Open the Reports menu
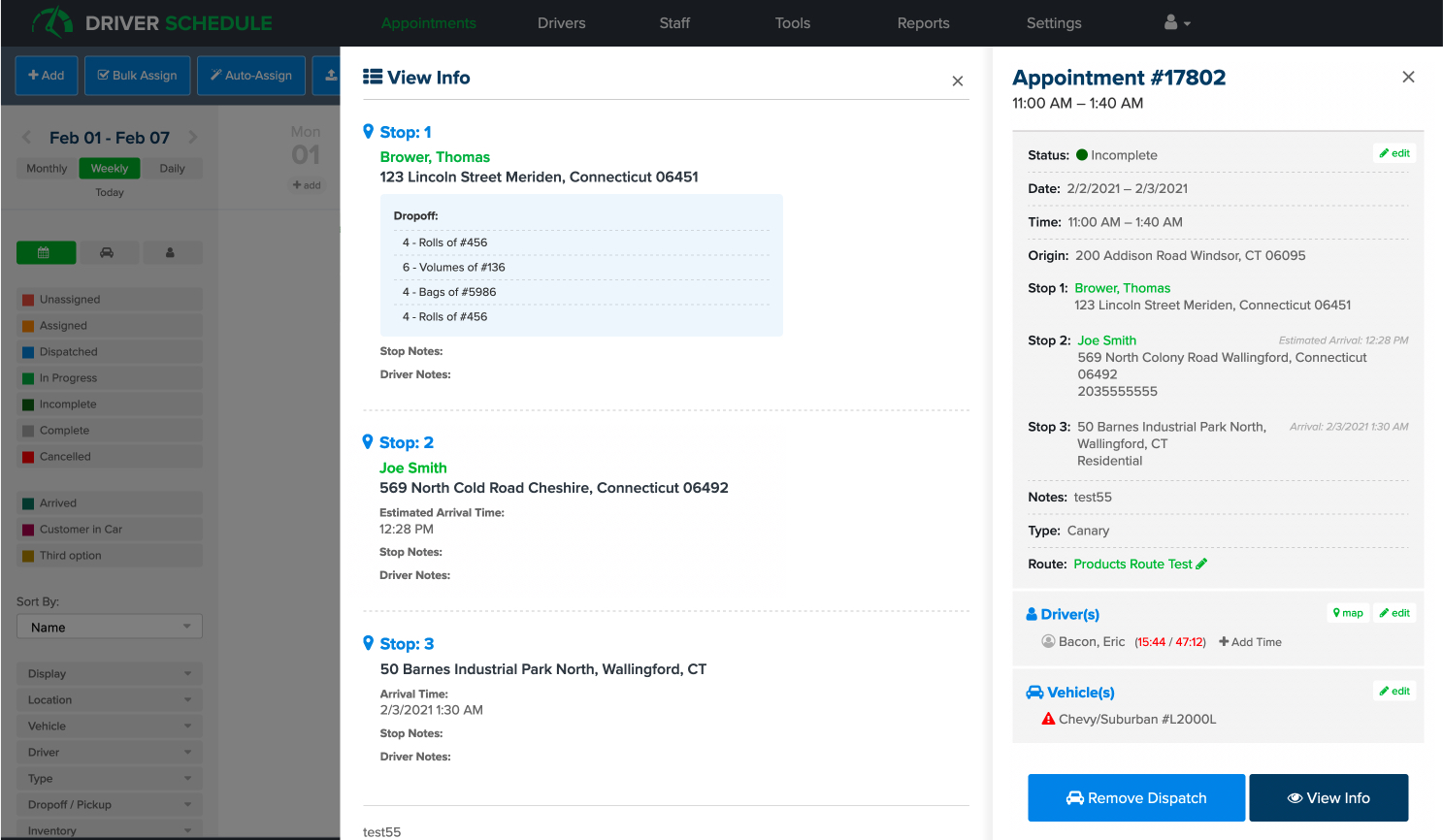Screen dimensions: 1443x840 (923, 23)
